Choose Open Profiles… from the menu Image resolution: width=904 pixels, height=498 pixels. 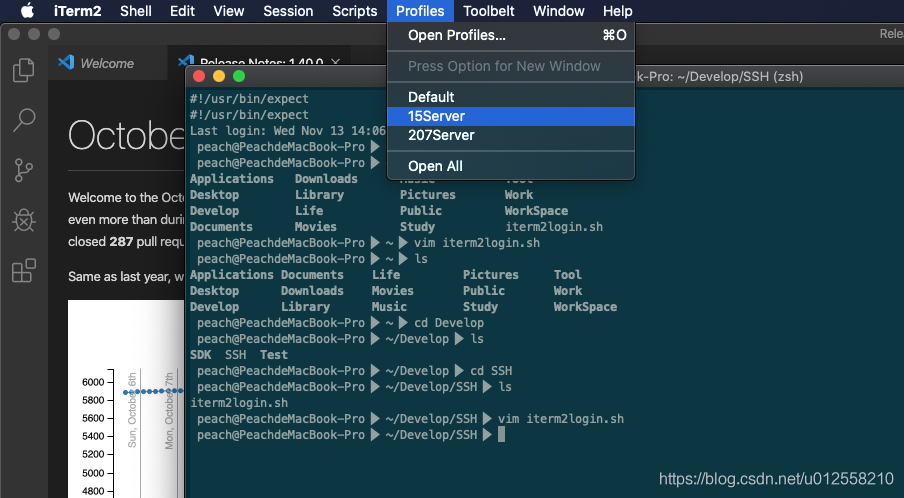tap(511, 35)
